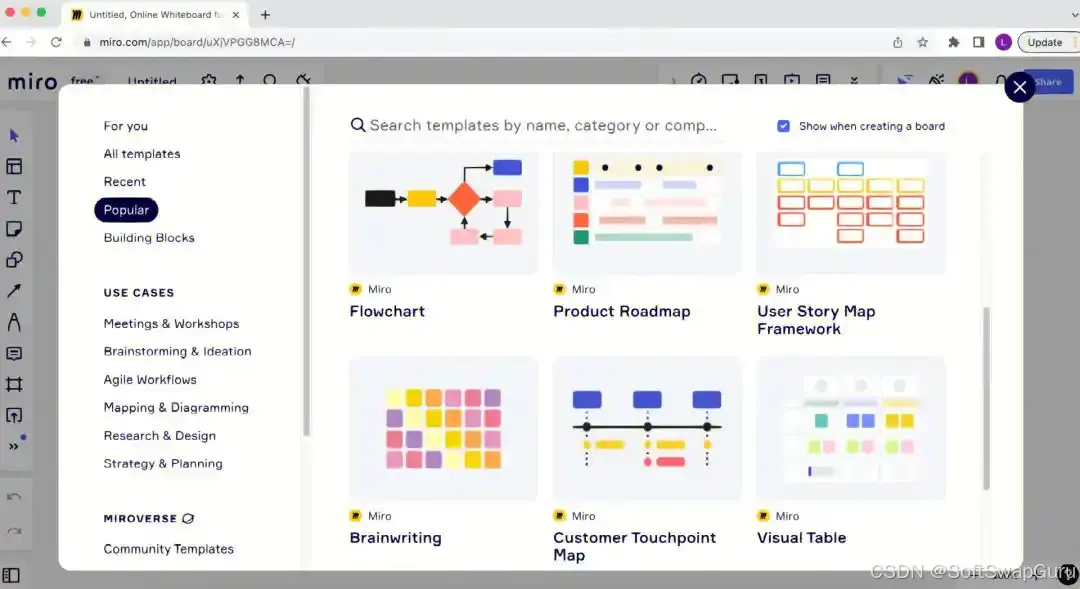Select the Sticky note tool
This screenshot has height=589, width=1080.
14,229
